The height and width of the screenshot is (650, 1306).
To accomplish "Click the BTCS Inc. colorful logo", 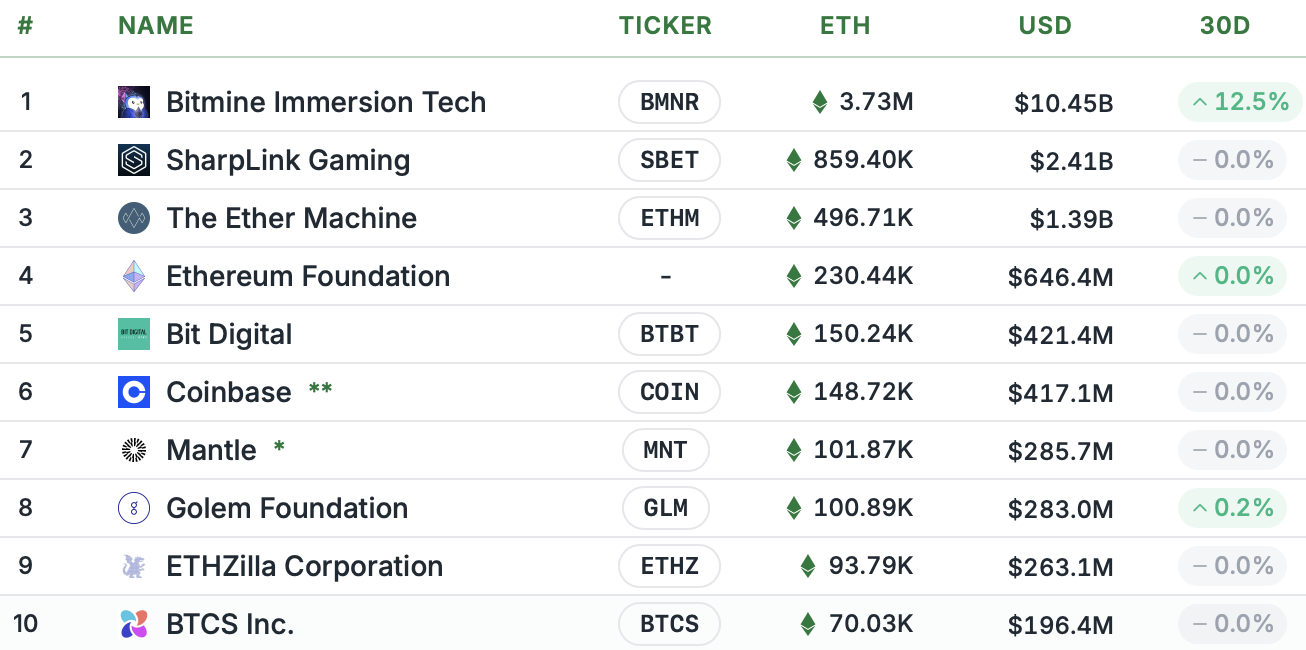I will point(133,623).
